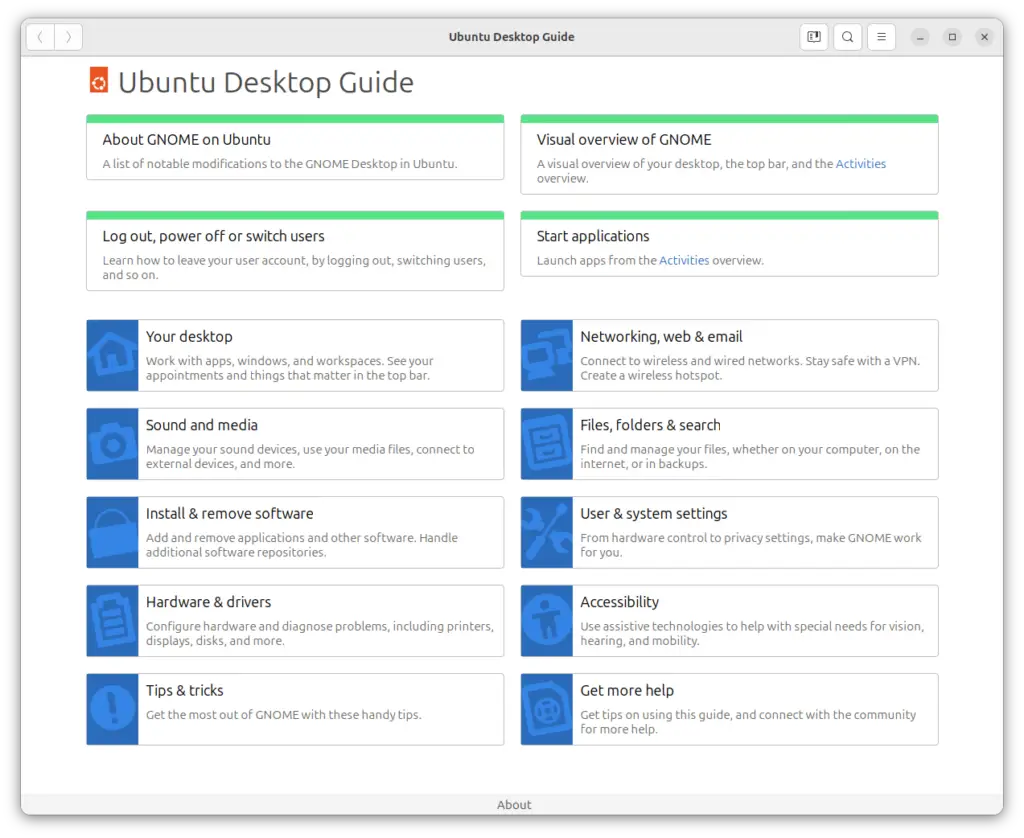Click the exclamation icon for Tips & tricks
The image size is (1024, 838).
[x=112, y=709]
